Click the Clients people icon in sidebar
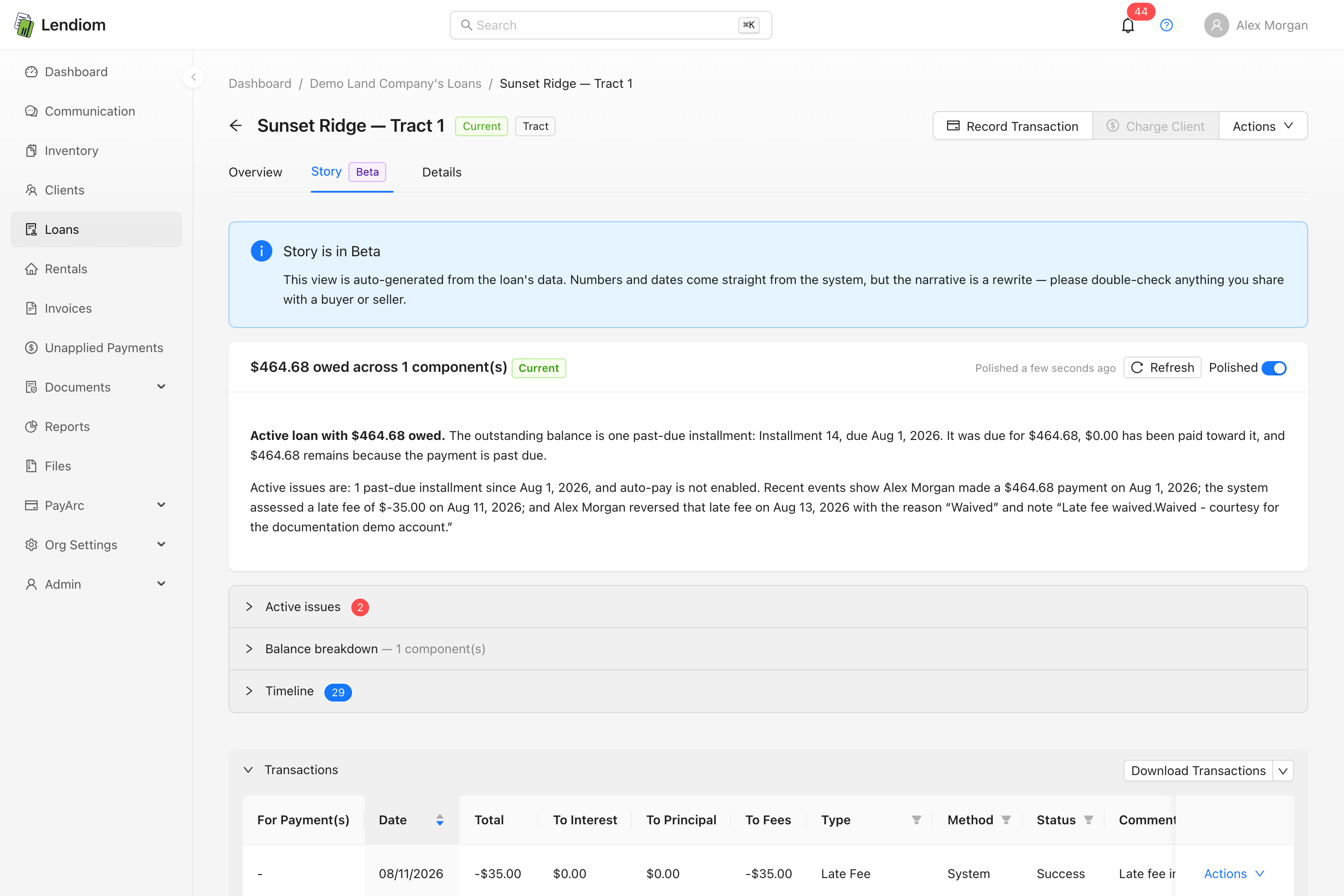This screenshot has width=1344, height=896. click(x=31, y=190)
